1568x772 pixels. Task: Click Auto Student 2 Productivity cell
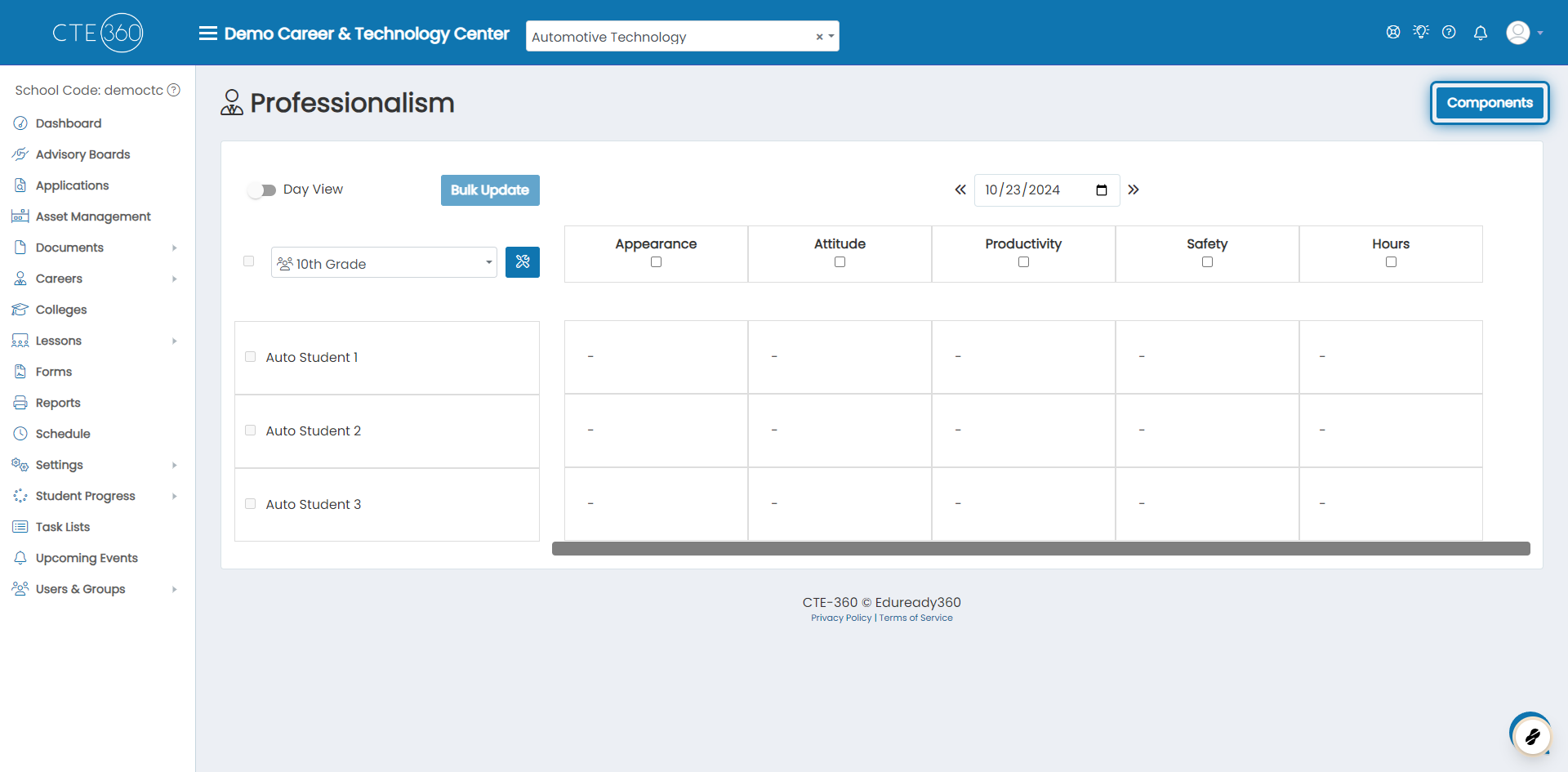(1023, 431)
